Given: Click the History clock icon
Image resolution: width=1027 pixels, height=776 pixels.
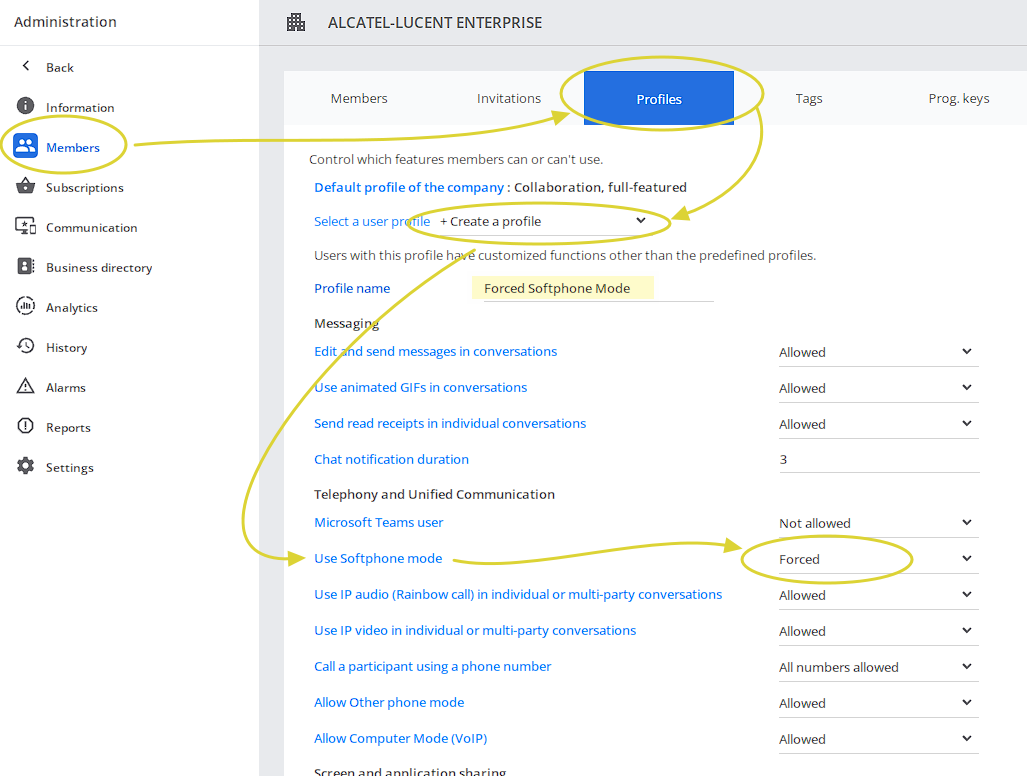Looking at the screenshot, I should pos(26,346).
